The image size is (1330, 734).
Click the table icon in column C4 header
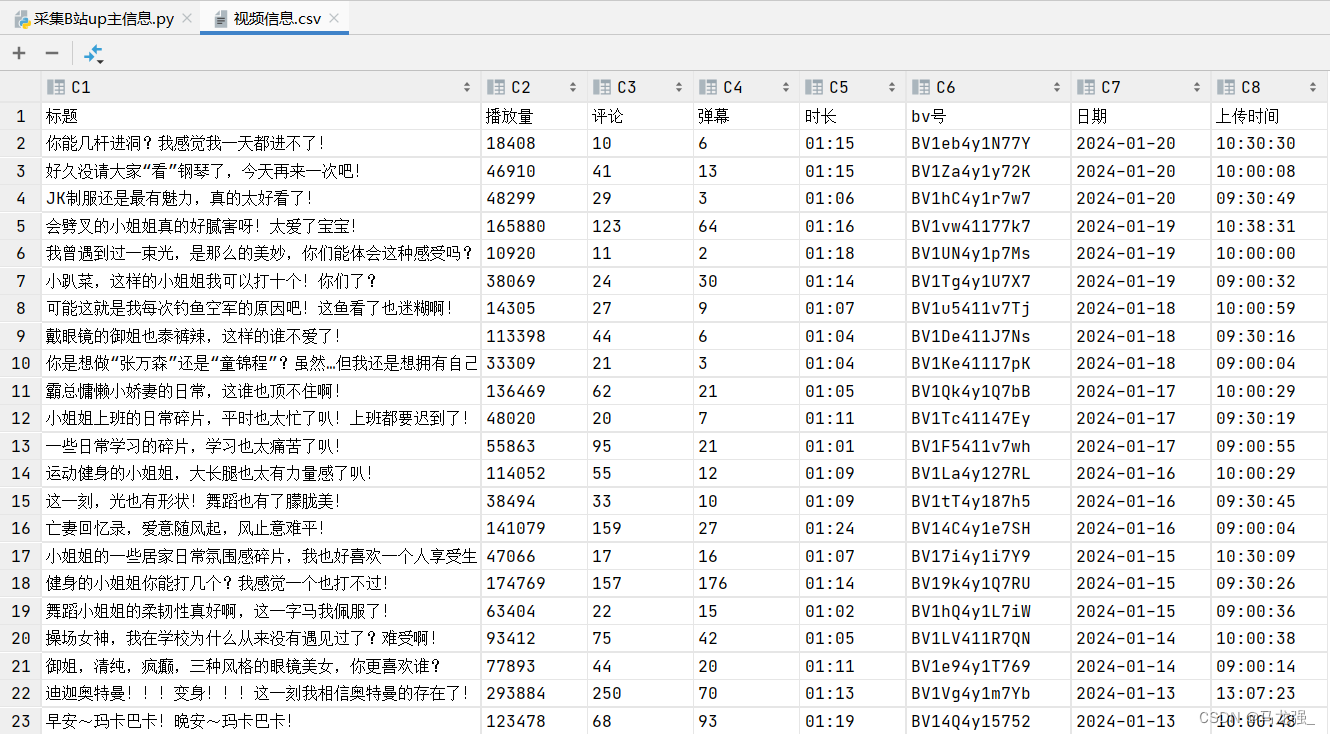point(707,87)
